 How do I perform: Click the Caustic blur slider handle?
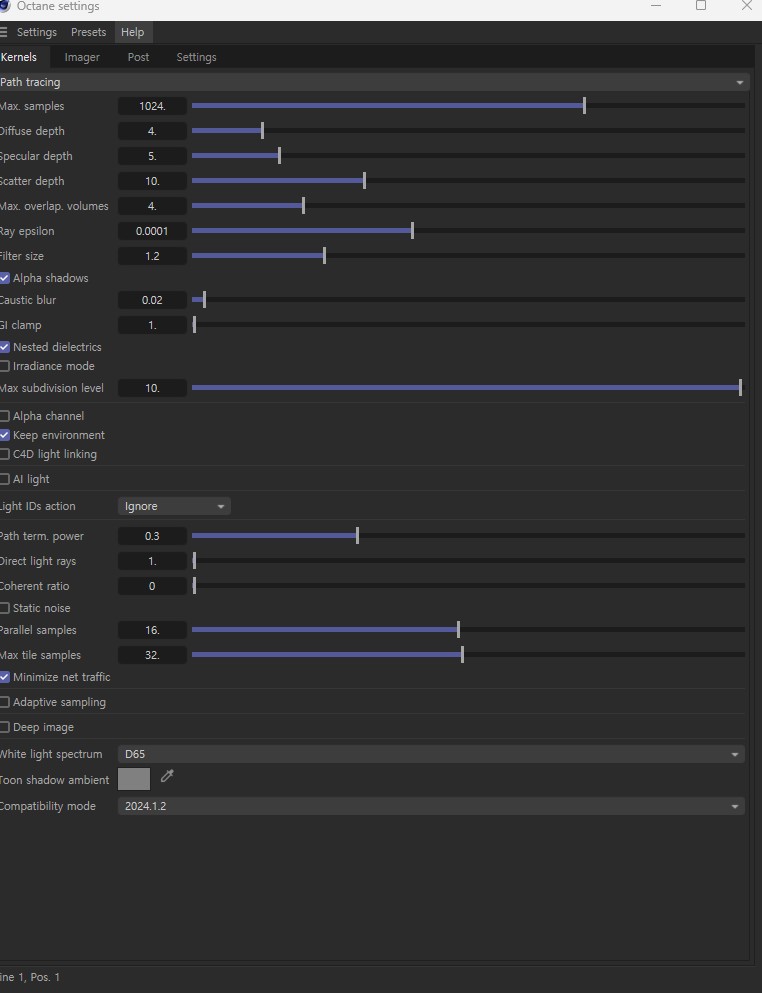tap(204, 300)
